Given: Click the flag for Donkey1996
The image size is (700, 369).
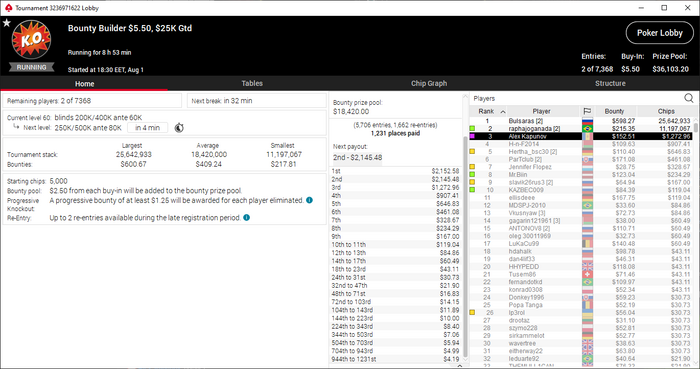Looking at the screenshot, I should pyautogui.click(x=588, y=297).
